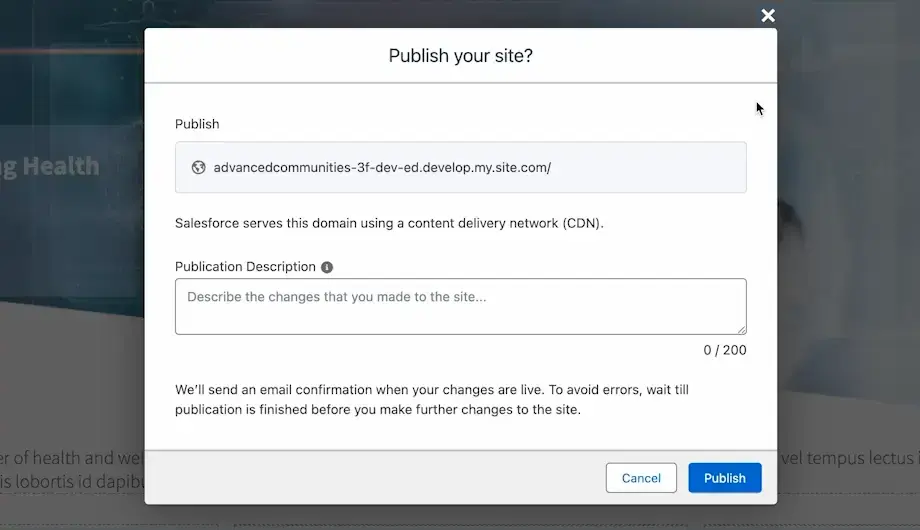Click the Publication Description info icon
Image resolution: width=920 pixels, height=530 pixels.
click(x=327, y=267)
